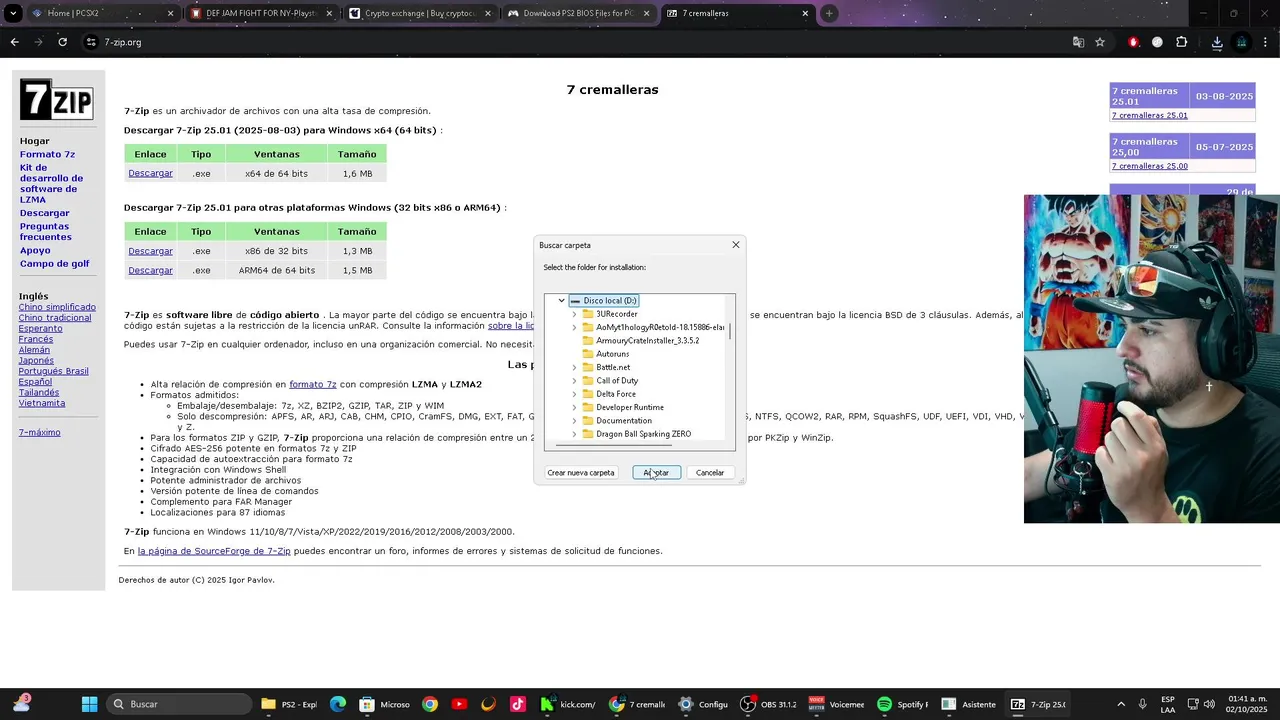Viewport: 1280px width, 720px height.
Task: Open the Windows Start menu
Action: 89,704
